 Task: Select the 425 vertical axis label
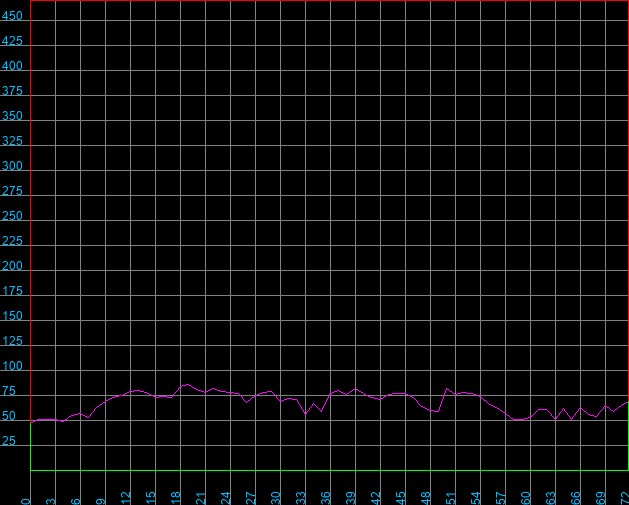coord(12,41)
